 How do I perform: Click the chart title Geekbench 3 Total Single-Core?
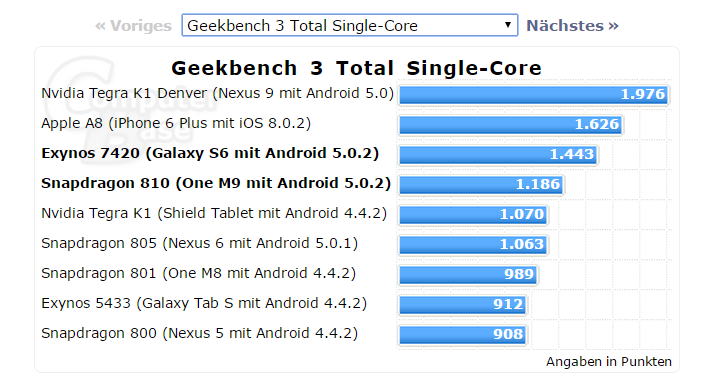pyautogui.click(x=356, y=68)
